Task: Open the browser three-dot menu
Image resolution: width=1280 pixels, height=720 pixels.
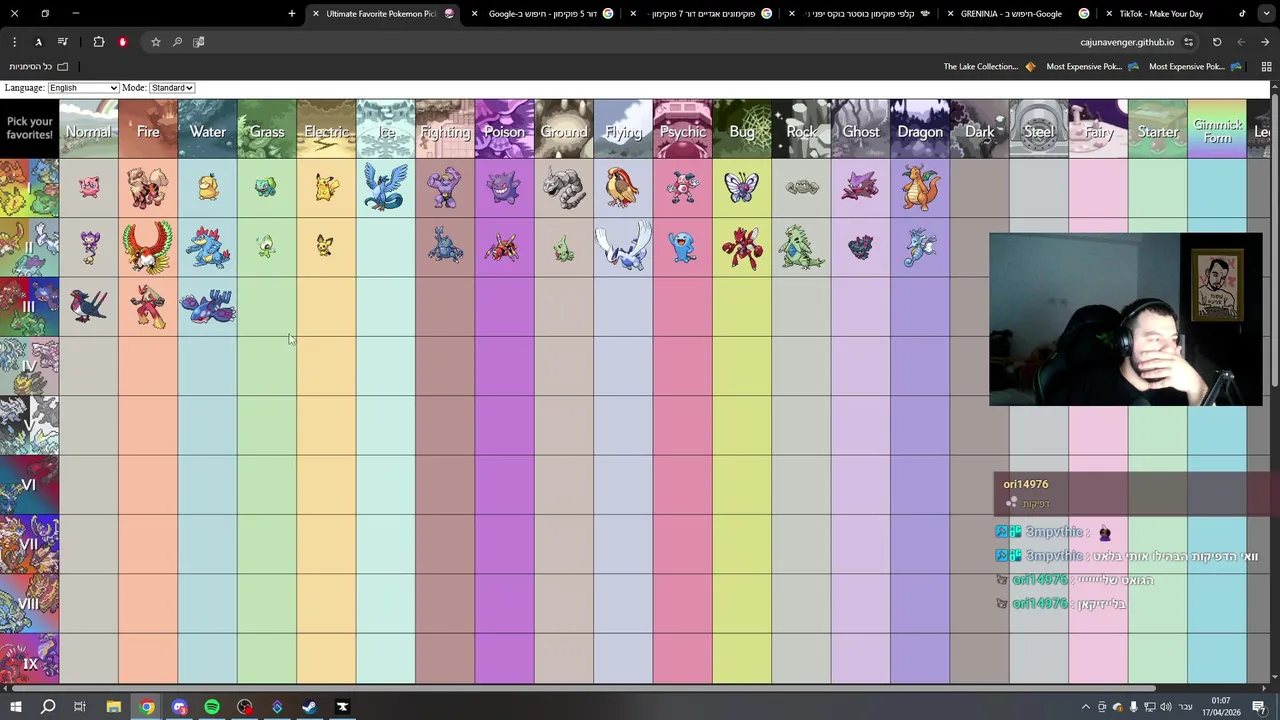Action: tap(14, 42)
